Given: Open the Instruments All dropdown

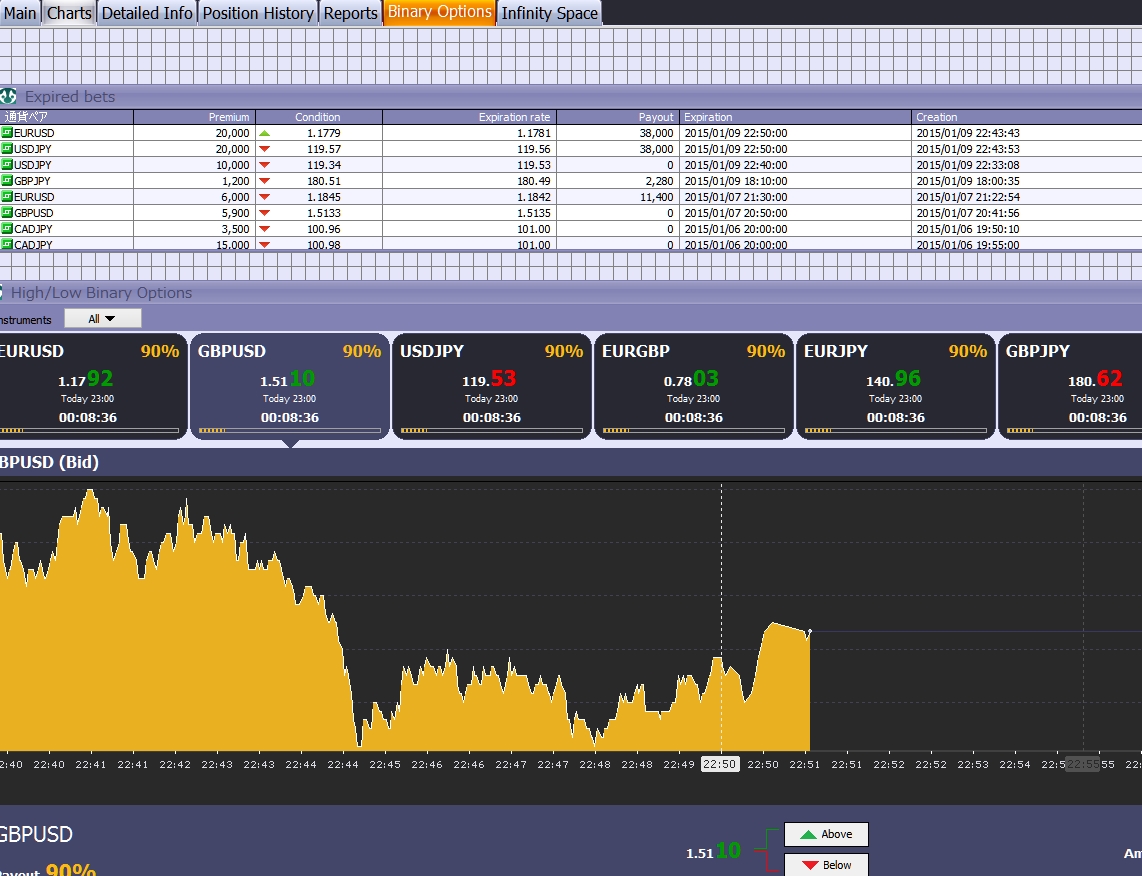Looking at the screenshot, I should point(103,318).
